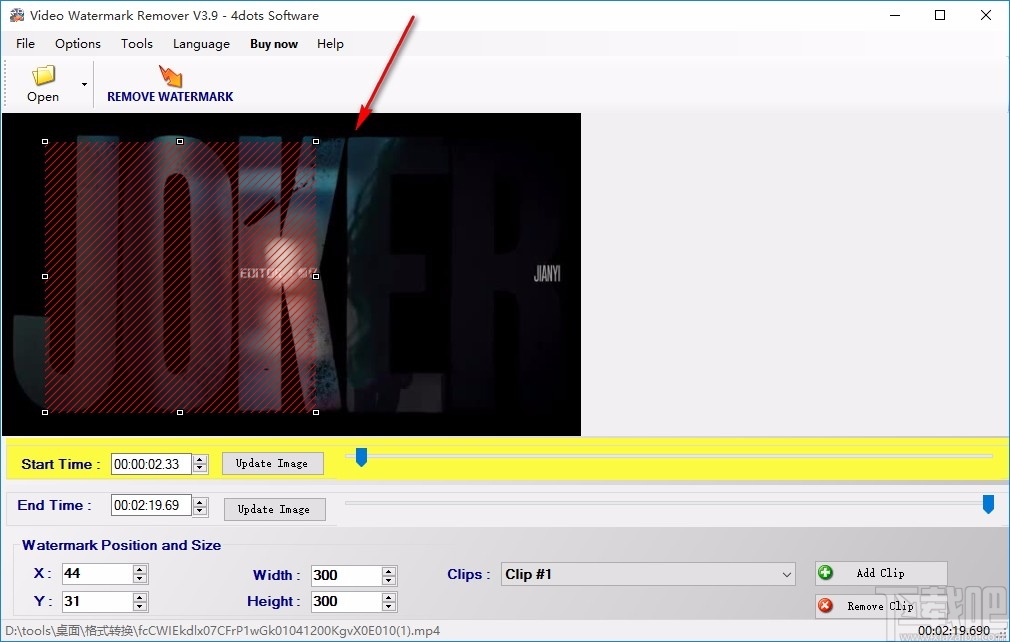Image resolution: width=1010 pixels, height=642 pixels.
Task: Start removal via the REMOVE WATERMARK icon
Action: (169, 75)
